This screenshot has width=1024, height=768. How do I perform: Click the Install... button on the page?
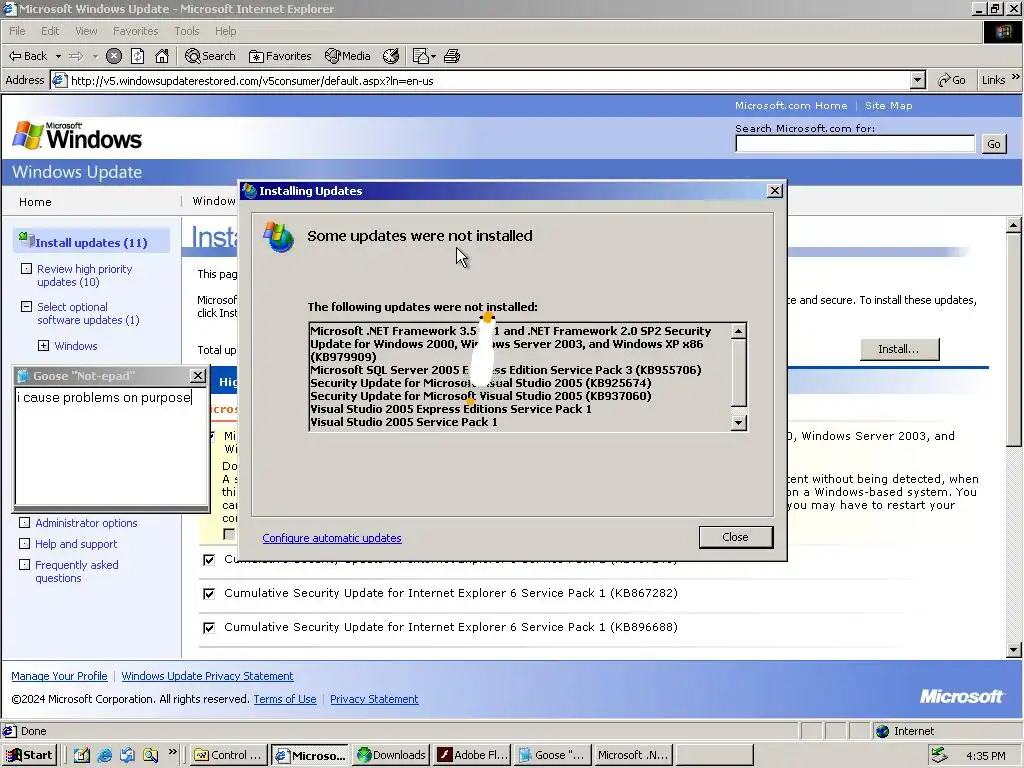899,349
